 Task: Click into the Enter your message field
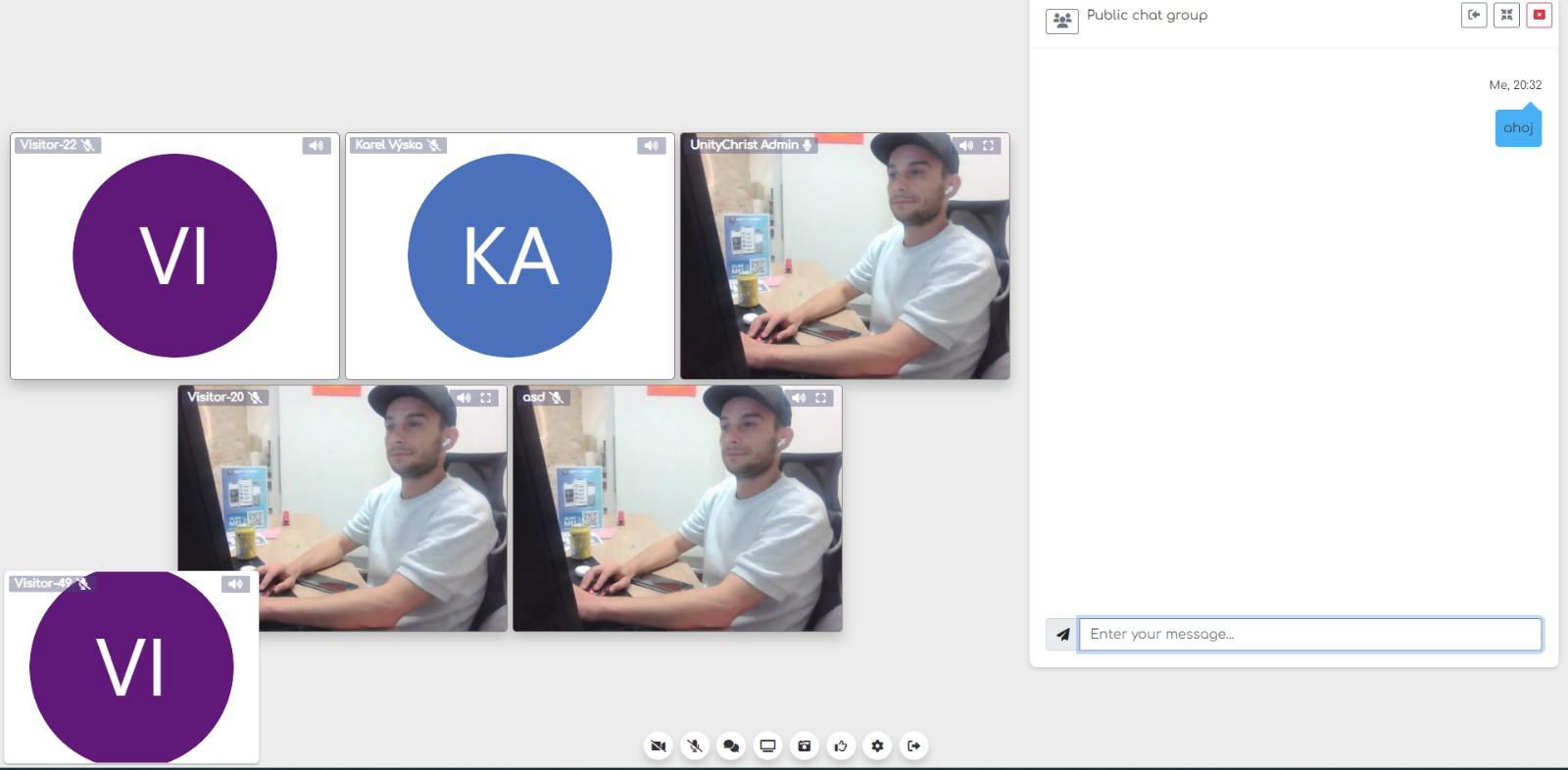[1309, 634]
